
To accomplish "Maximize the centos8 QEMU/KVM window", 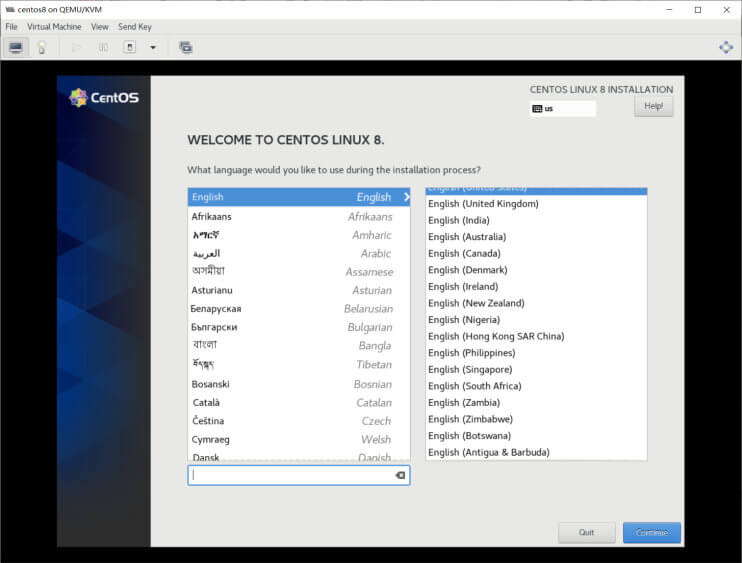I will click(x=698, y=9).
